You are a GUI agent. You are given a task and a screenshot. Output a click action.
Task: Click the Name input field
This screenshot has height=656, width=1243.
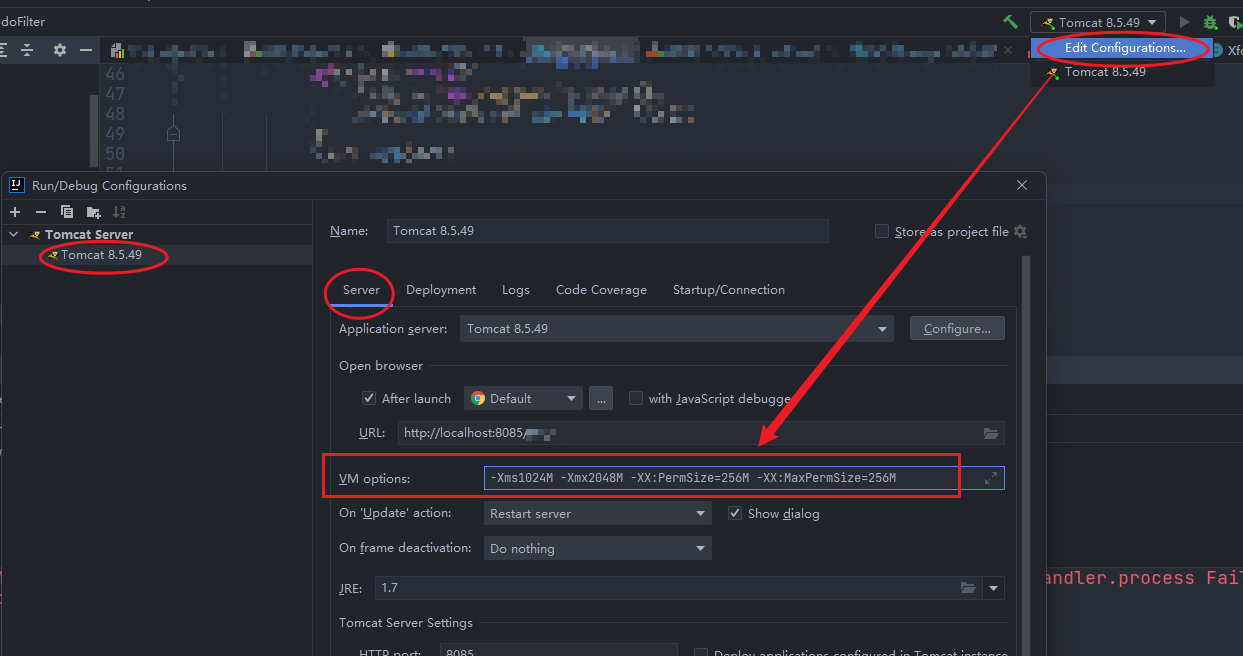click(608, 231)
